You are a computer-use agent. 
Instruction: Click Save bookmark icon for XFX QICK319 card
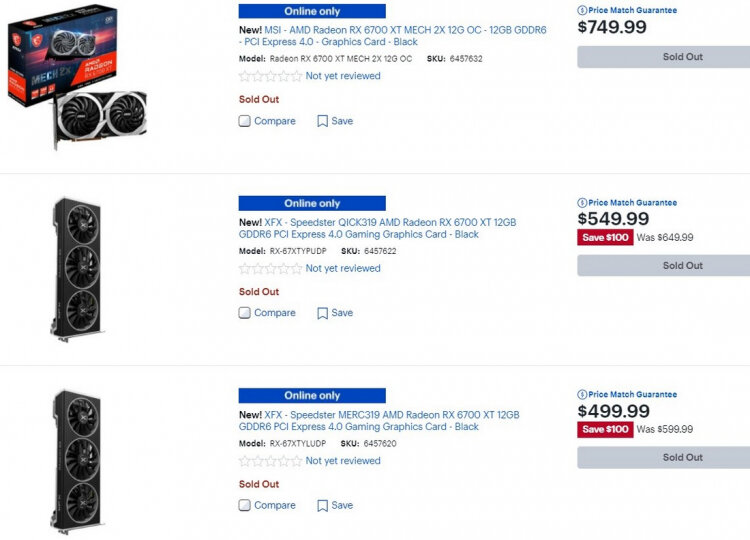pos(323,313)
